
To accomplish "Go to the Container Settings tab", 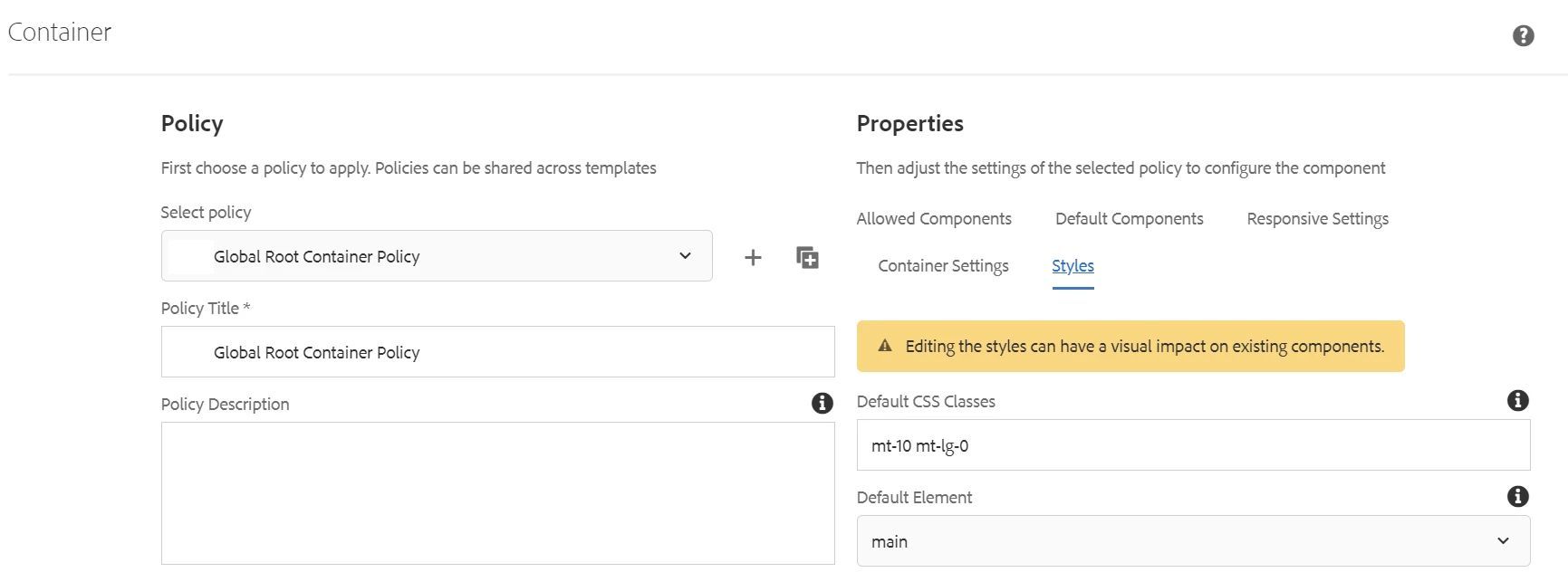I will (943, 266).
